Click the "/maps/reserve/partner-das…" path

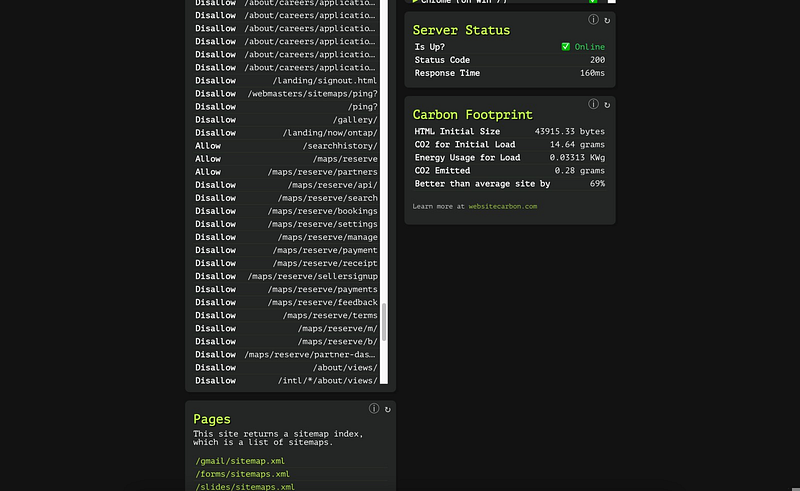[310, 354]
